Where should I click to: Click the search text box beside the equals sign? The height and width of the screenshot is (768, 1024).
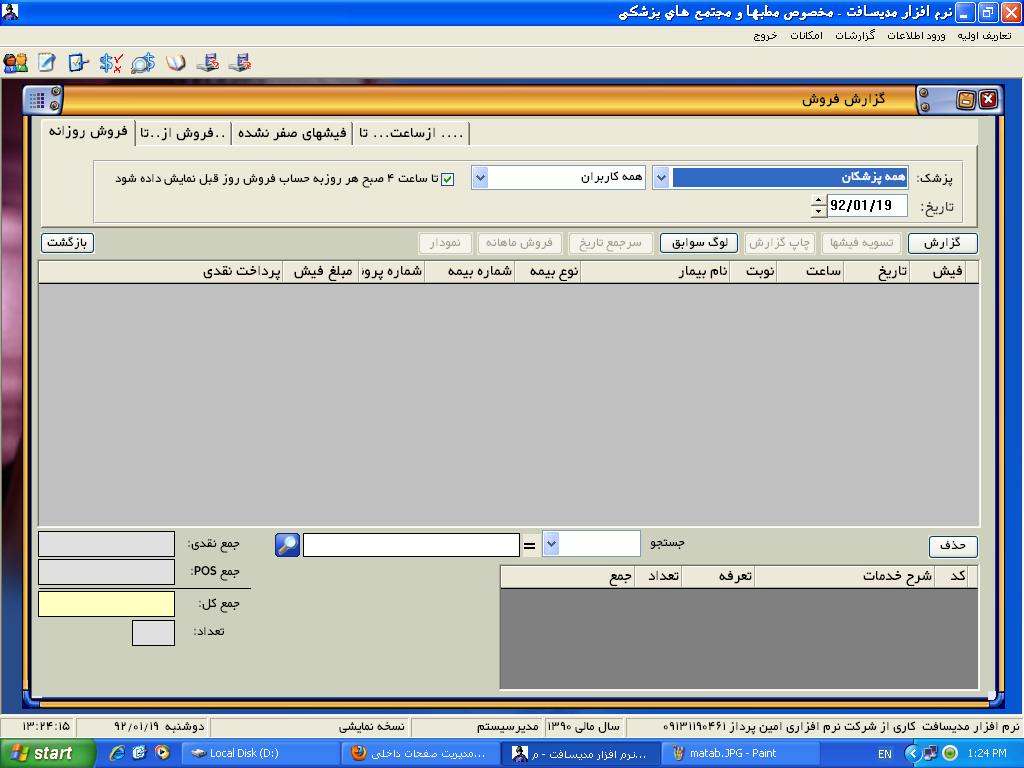tap(411, 545)
